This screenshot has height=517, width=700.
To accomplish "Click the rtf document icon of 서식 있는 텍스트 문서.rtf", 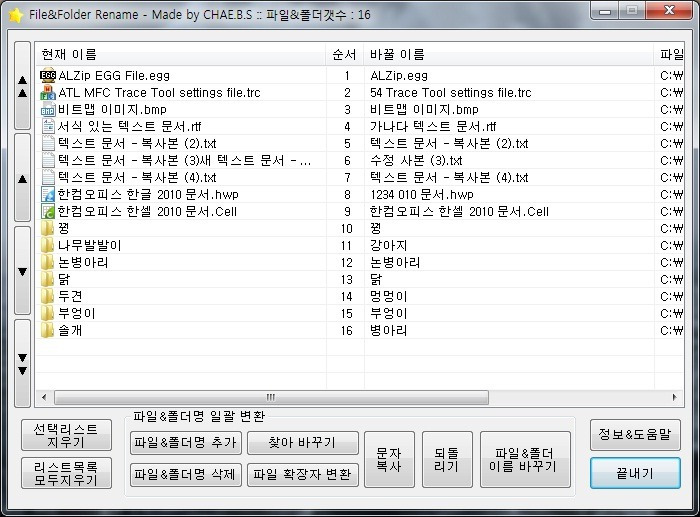I will [x=48, y=126].
